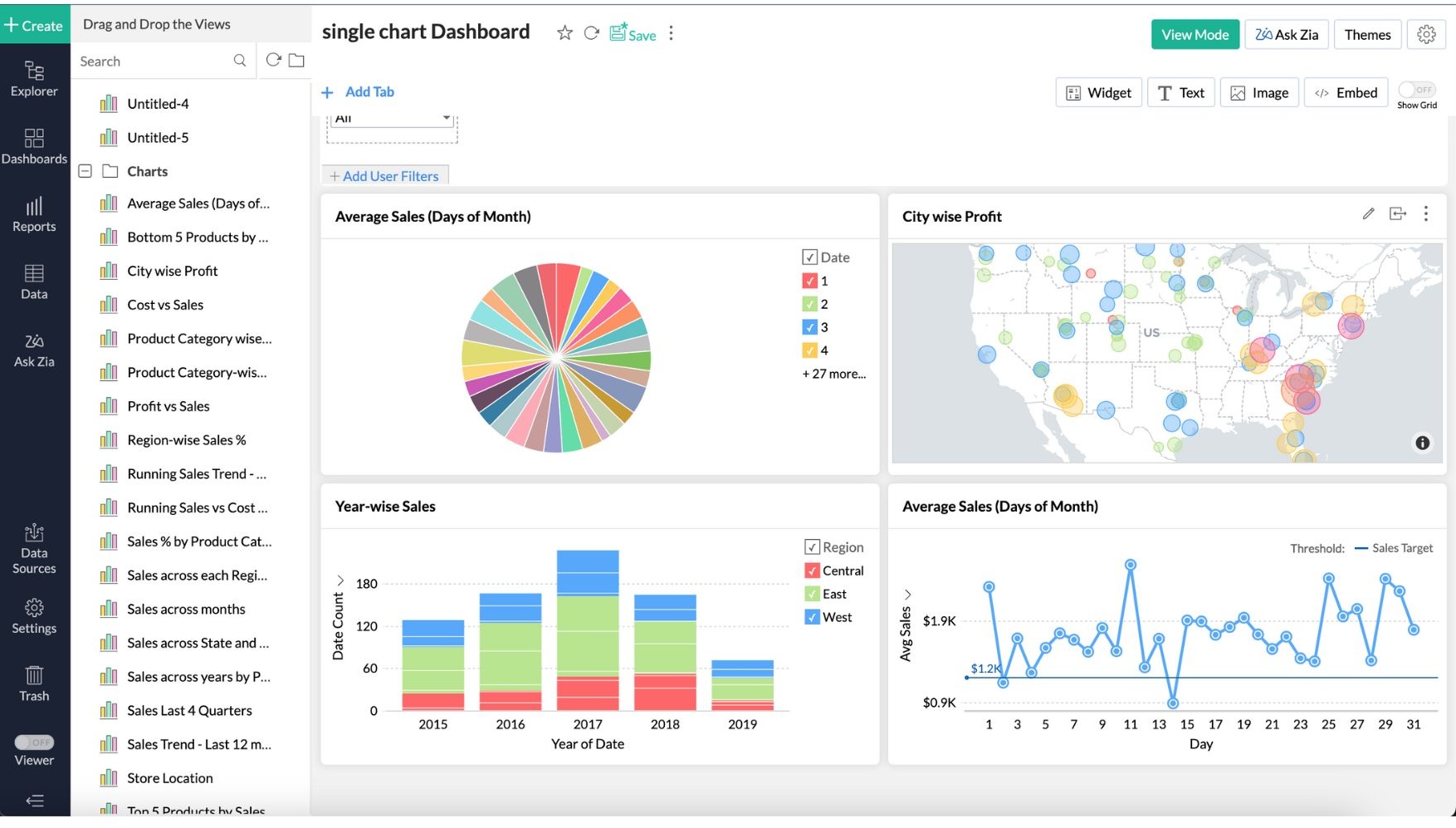The image size is (1456, 828).
Task: Open more options menu next to Save
Action: [x=671, y=33]
